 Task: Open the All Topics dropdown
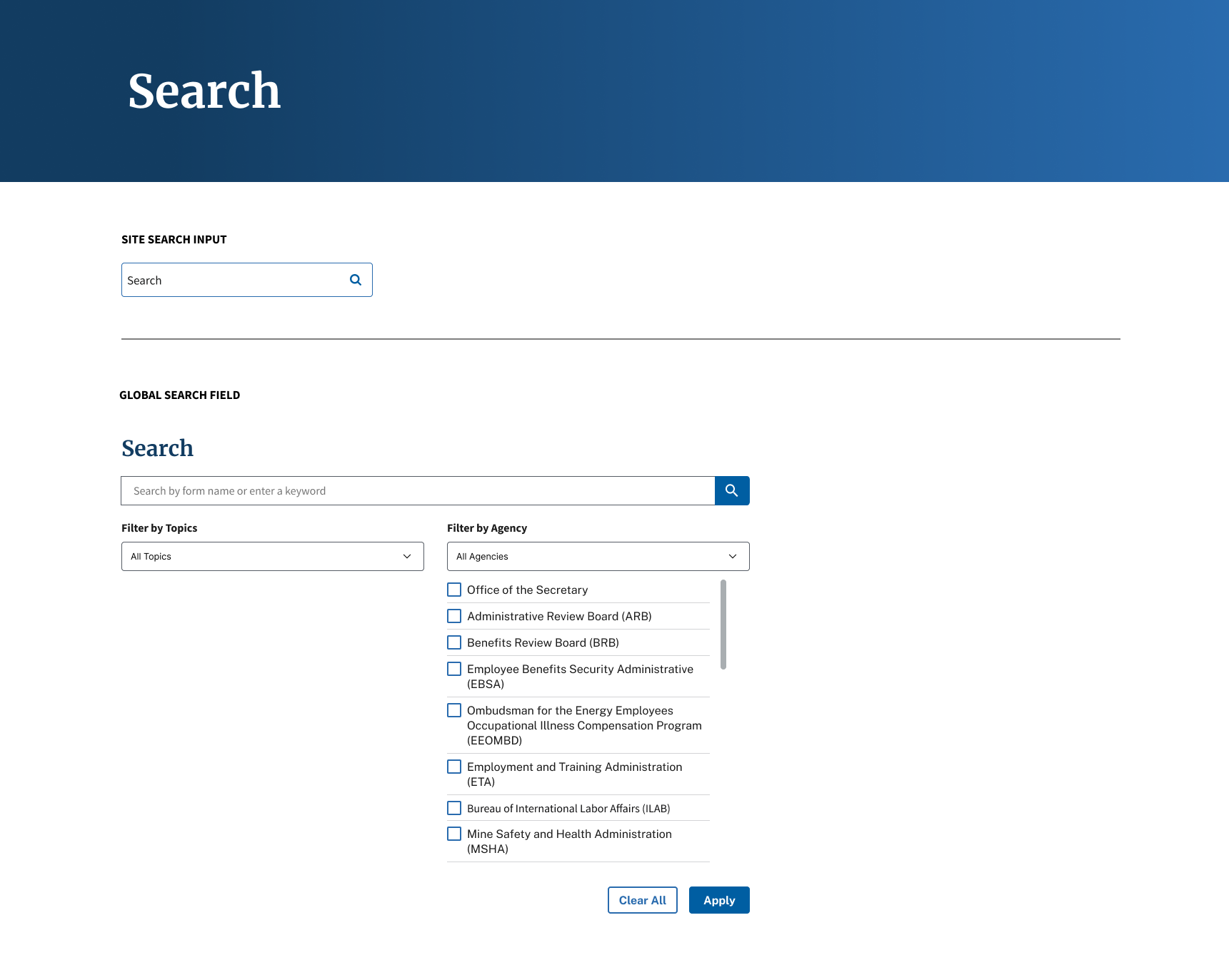[272, 556]
